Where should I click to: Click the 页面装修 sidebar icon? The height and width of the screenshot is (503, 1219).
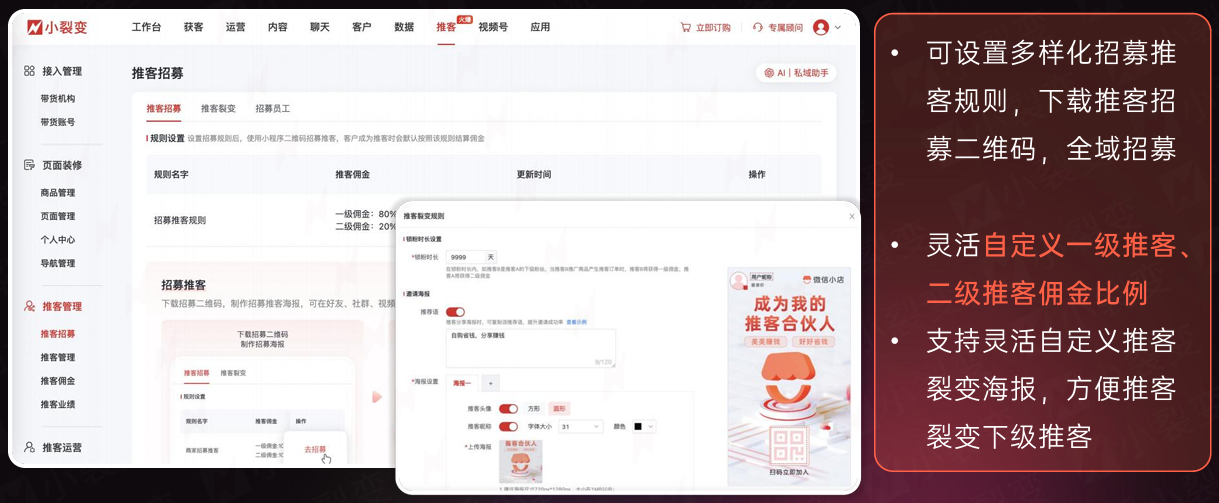coord(30,165)
